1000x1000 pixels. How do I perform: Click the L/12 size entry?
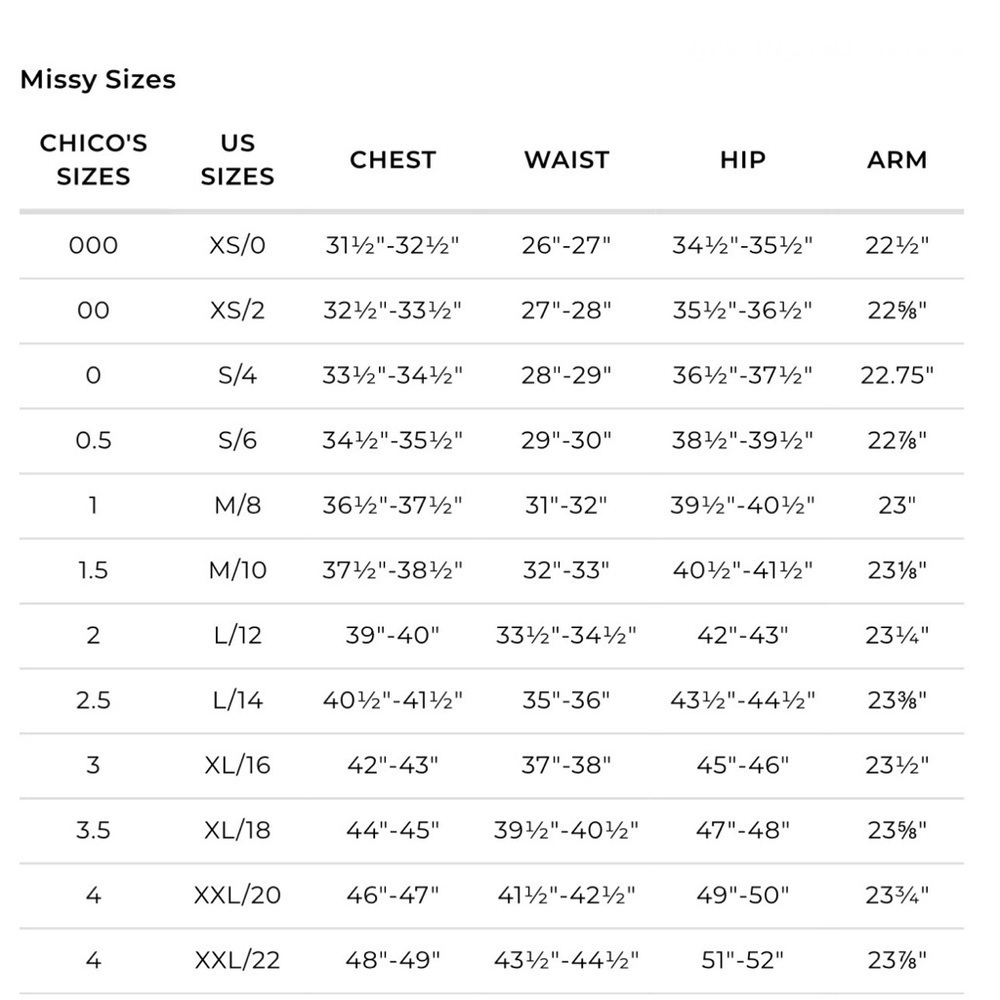tap(237, 635)
